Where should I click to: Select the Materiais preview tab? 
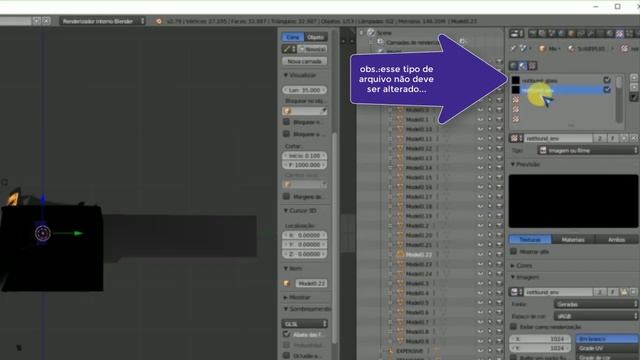click(573, 240)
